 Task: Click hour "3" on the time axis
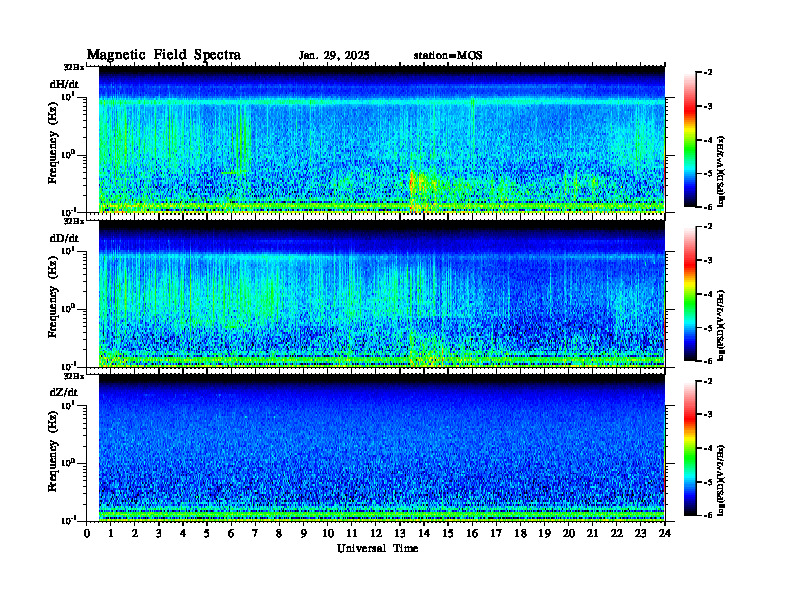pyautogui.click(x=159, y=534)
